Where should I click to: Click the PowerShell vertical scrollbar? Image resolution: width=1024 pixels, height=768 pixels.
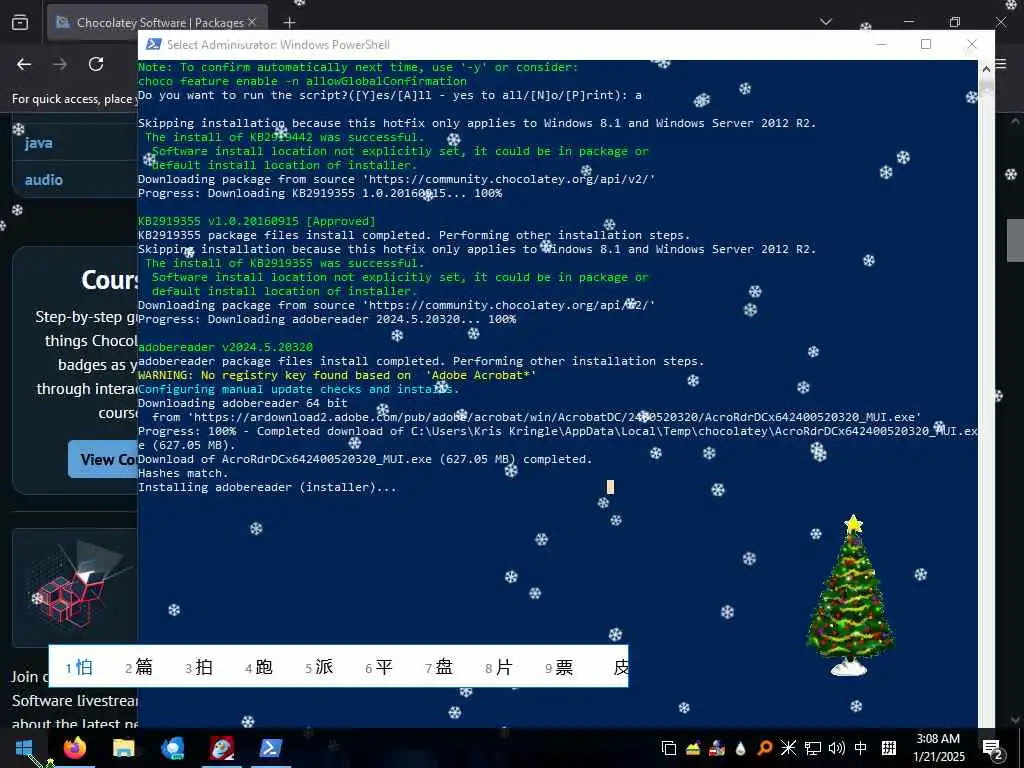coord(986,393)
